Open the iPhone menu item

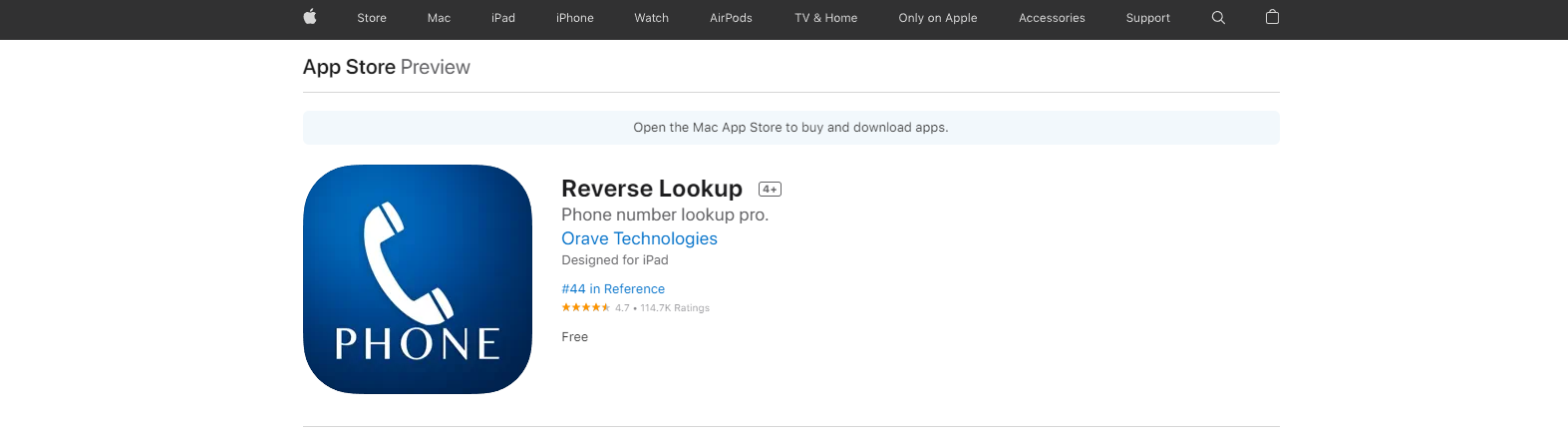(575, 18)
